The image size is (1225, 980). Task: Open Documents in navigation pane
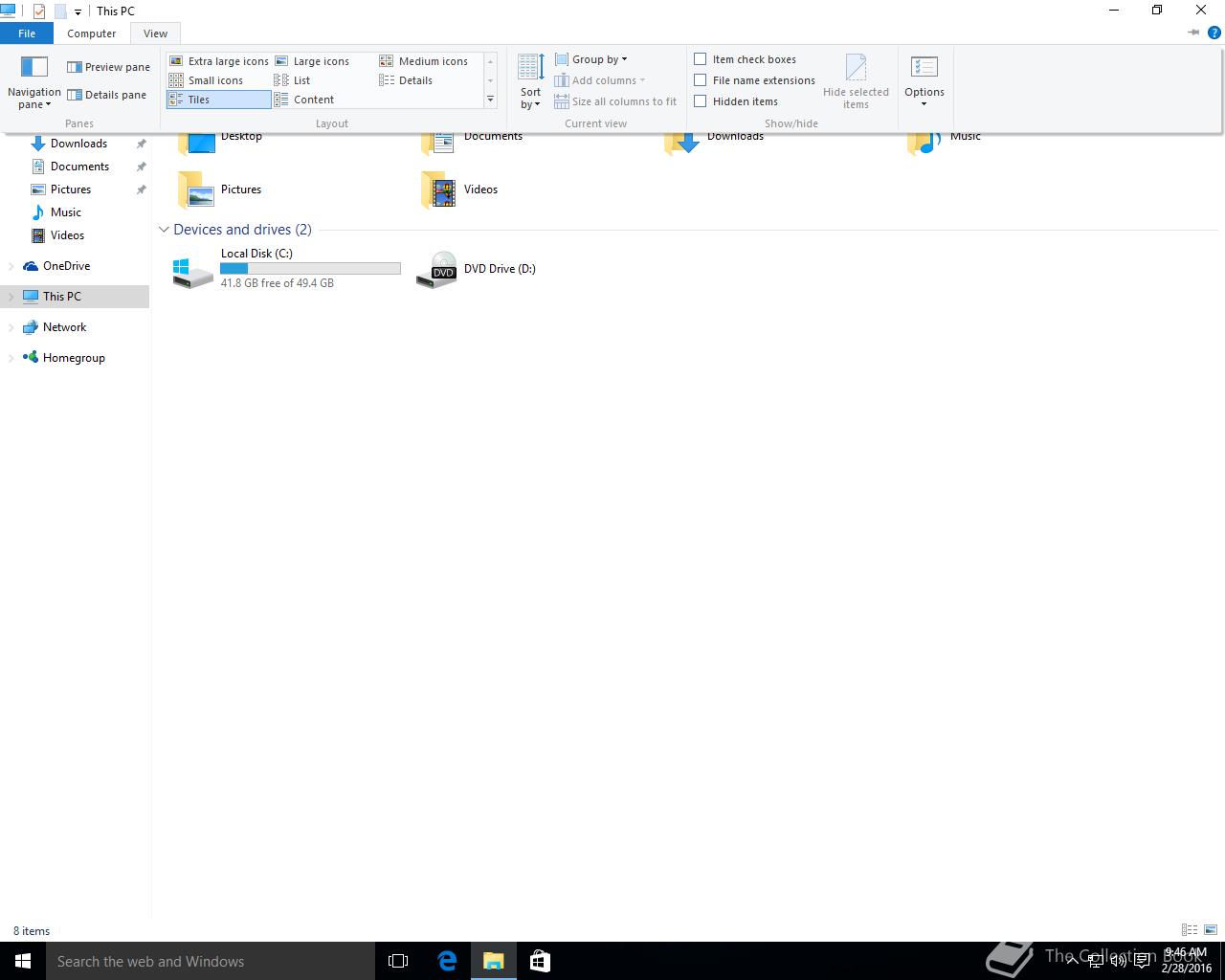[79, 167]
